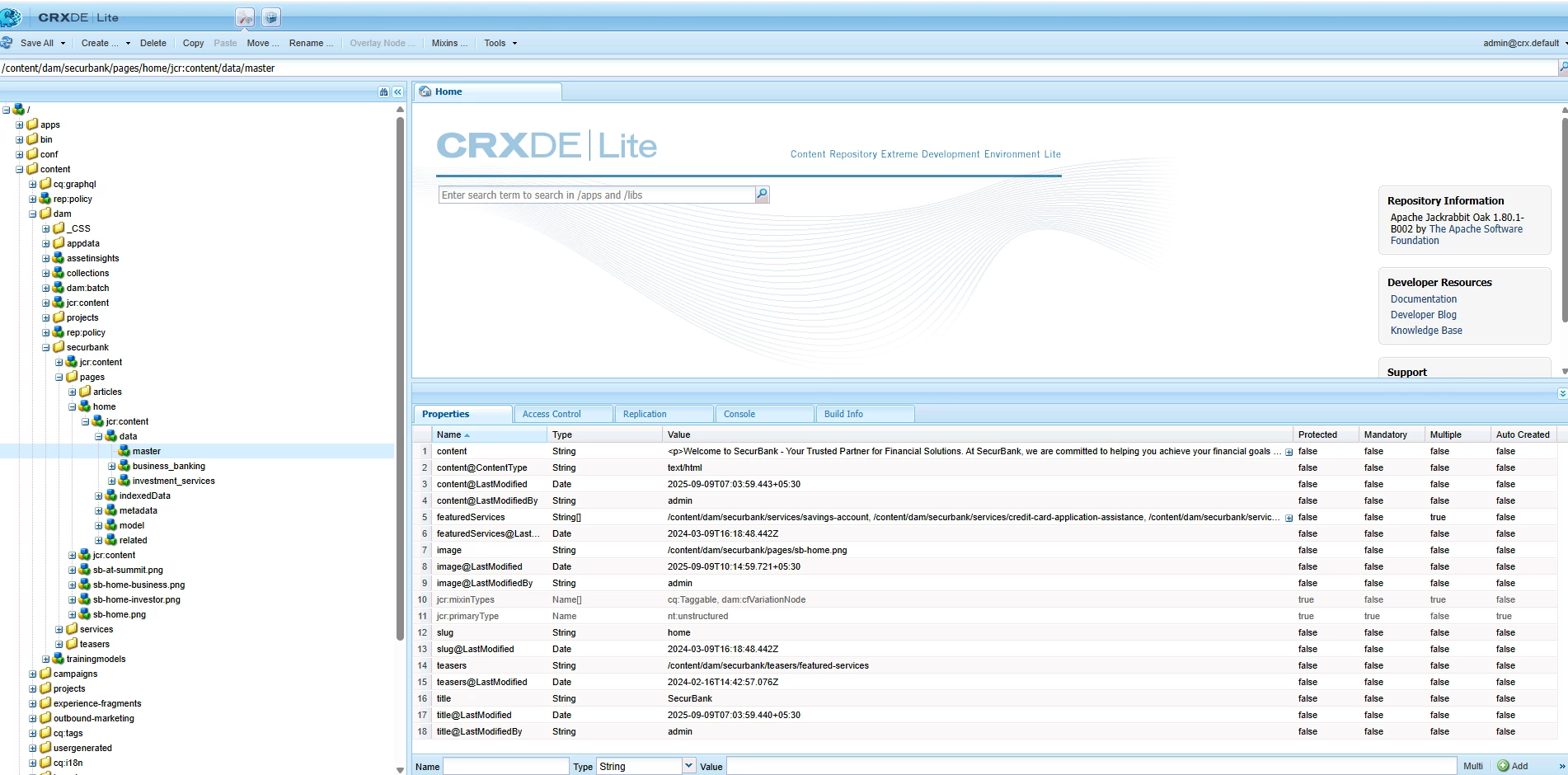Focus the search /apps and /libs field
The width and height of the screenshot is (1568, 775).
tap(597, 195)
